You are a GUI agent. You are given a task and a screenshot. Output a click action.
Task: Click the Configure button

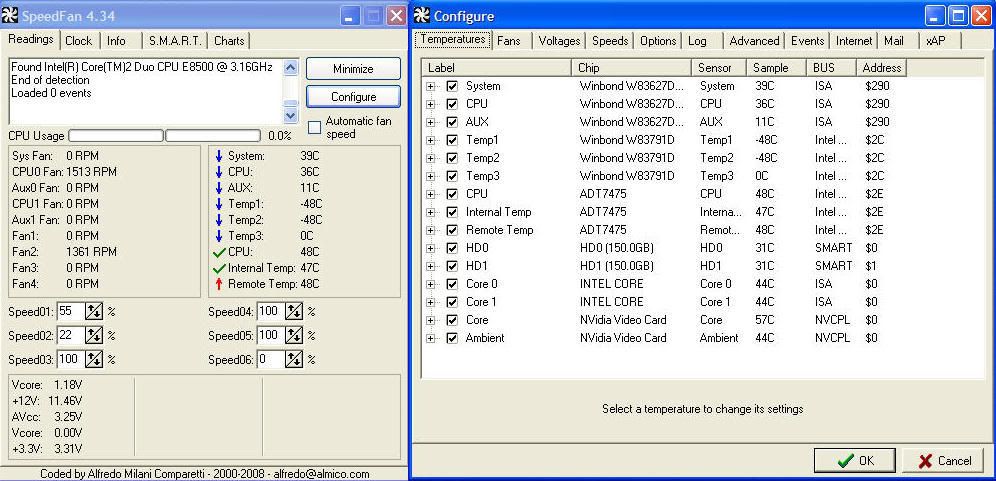coord(353,97)
